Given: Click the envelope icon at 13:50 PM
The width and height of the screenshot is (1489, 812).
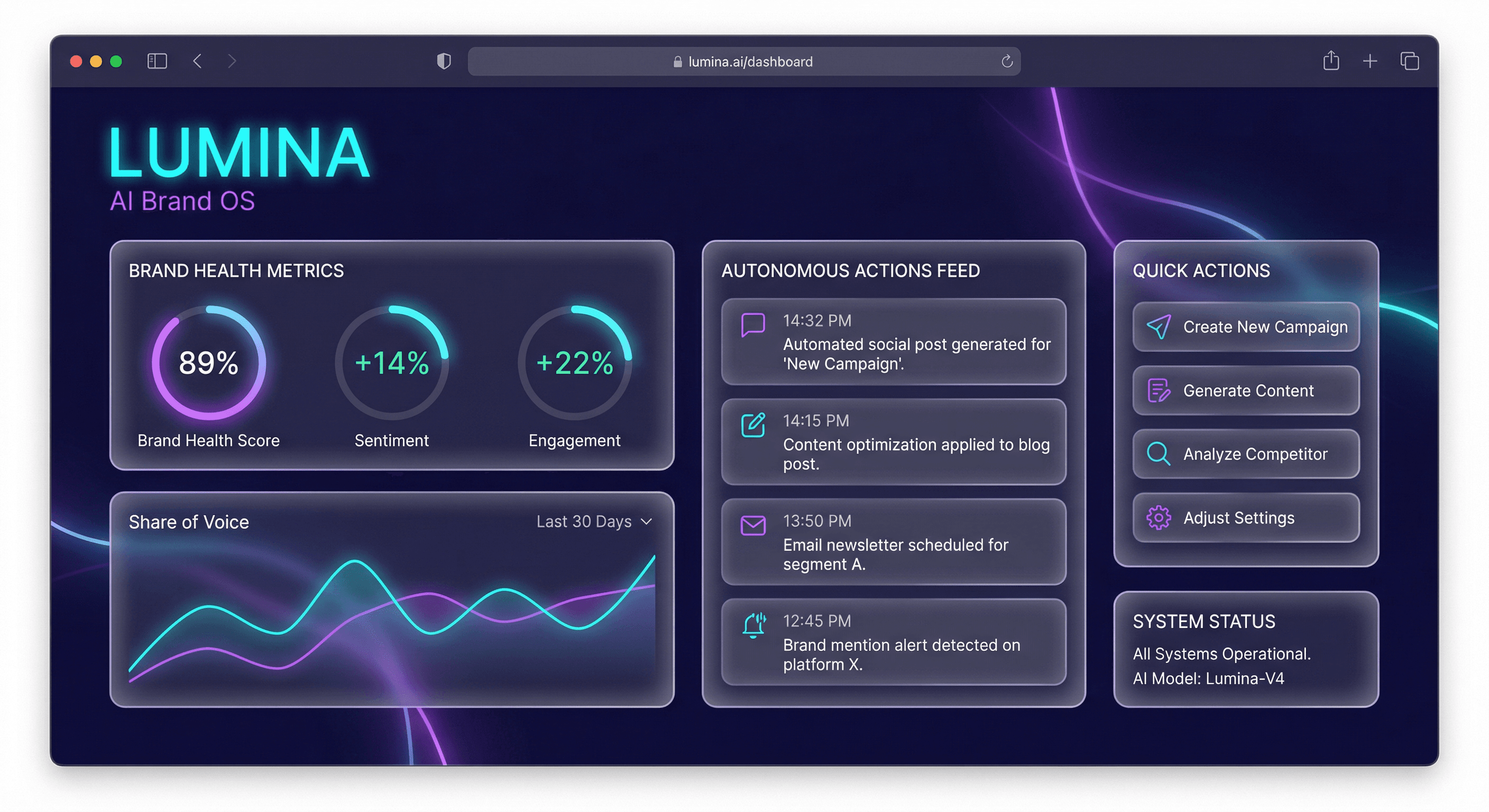Looking at the screenshot, I should [x=752, y=525].
